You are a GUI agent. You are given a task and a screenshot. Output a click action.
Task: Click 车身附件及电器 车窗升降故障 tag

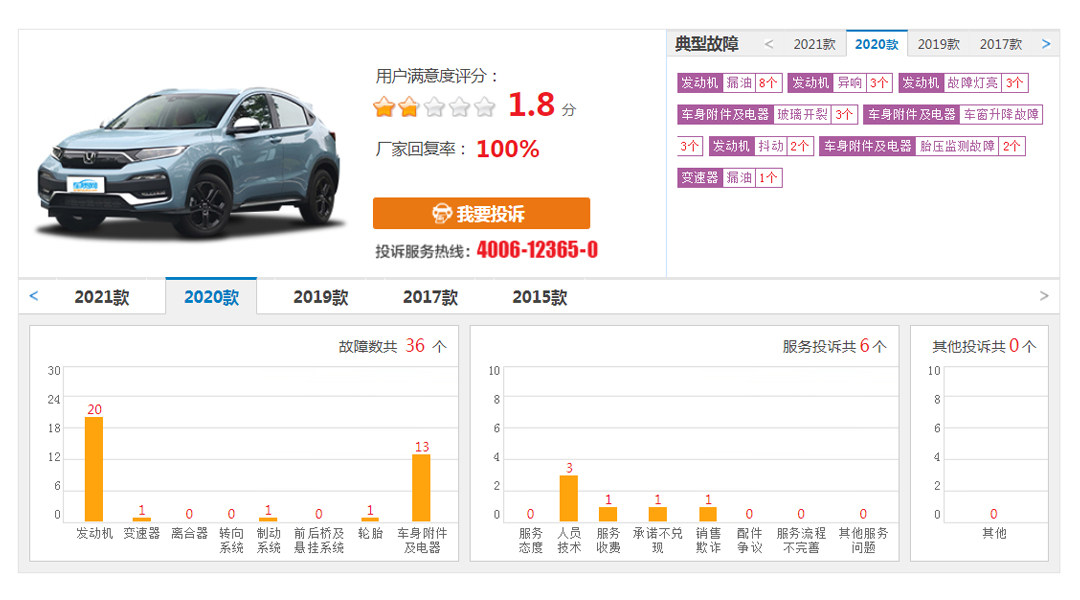(953, 114)
